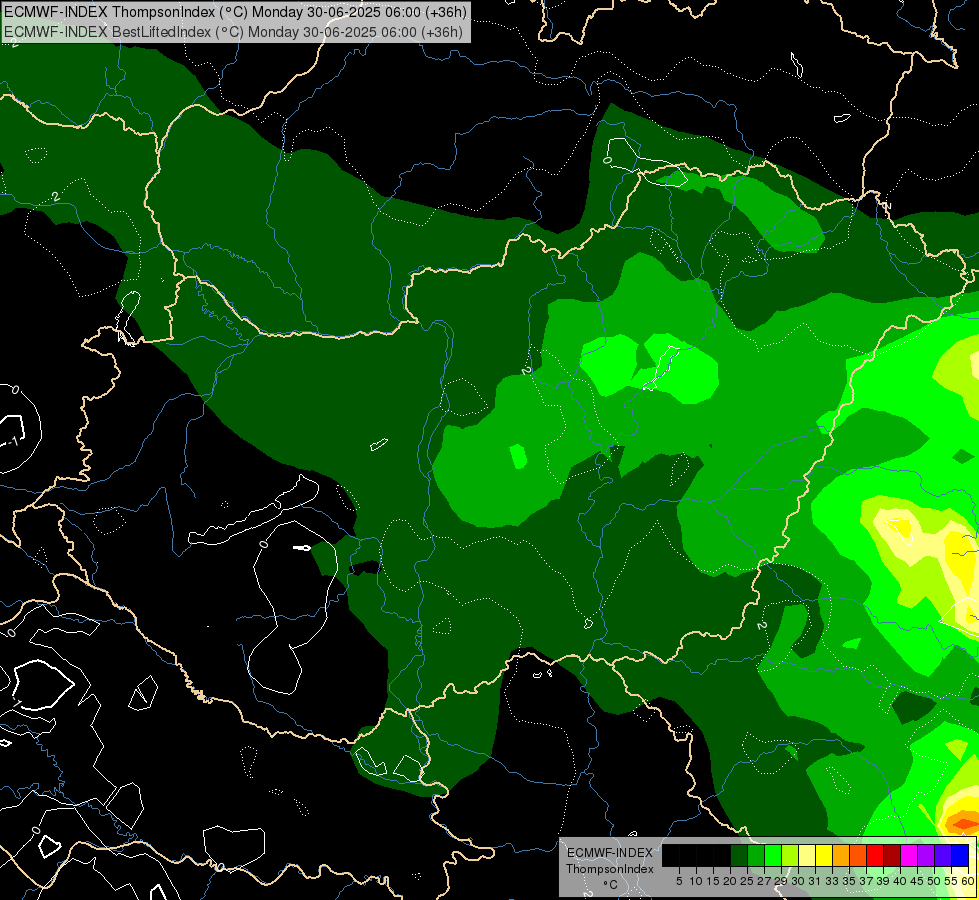
Task: Select the bright red 37–39 legend swatch
Action: (875, 856)
